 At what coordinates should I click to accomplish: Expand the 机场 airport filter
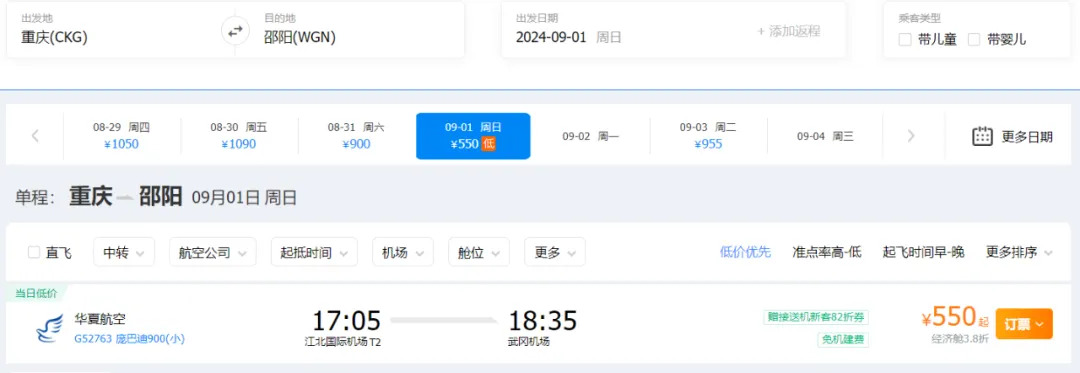[x=403, y=253]
